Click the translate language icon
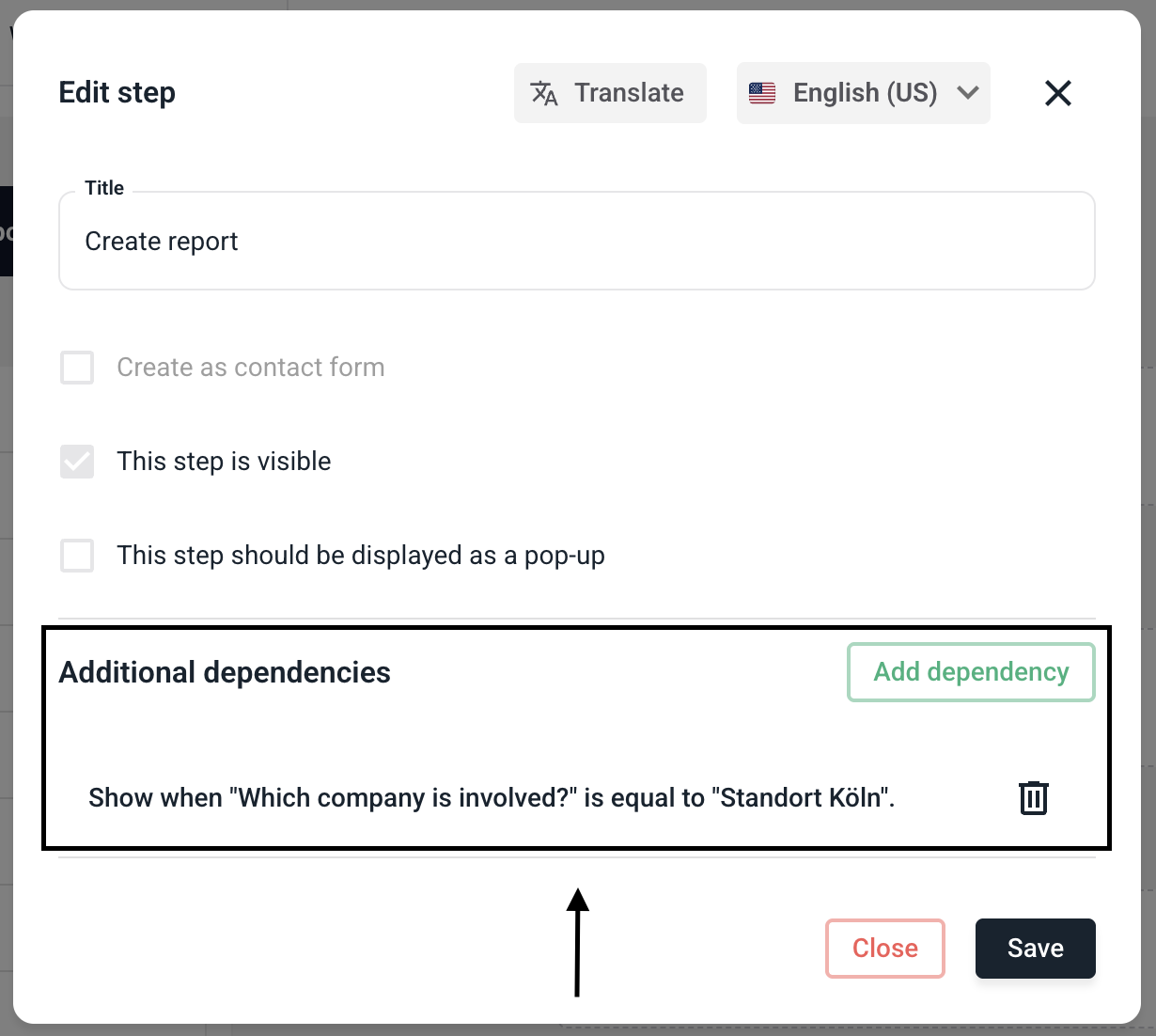Viewport: 1156px width, 1036px height. [544, 93]
